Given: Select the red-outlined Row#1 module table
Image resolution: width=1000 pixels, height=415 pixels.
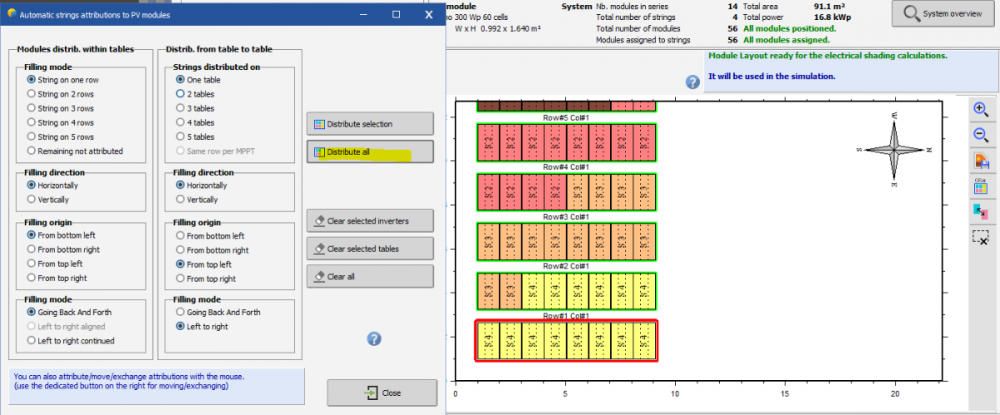Looking at the screenshot, I should [565, 340].
